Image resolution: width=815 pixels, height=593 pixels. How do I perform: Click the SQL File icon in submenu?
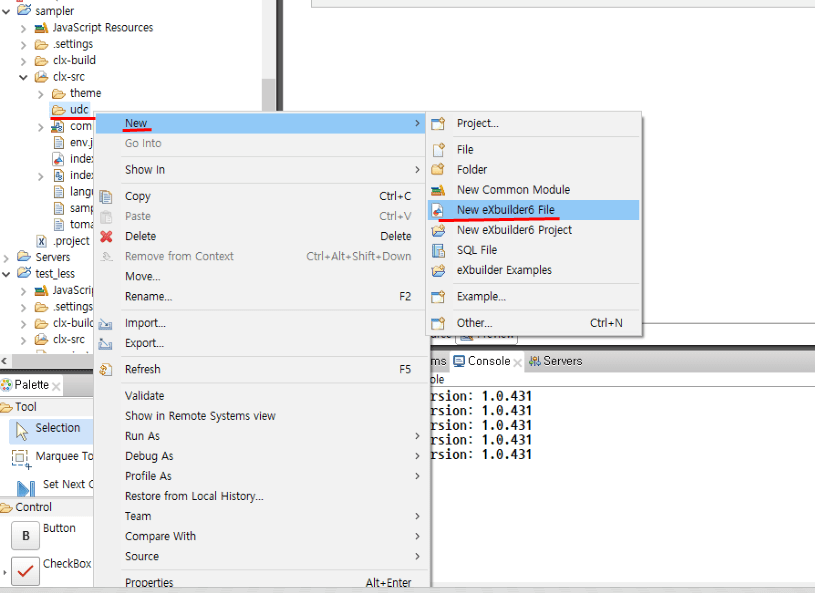click(438, 250)
